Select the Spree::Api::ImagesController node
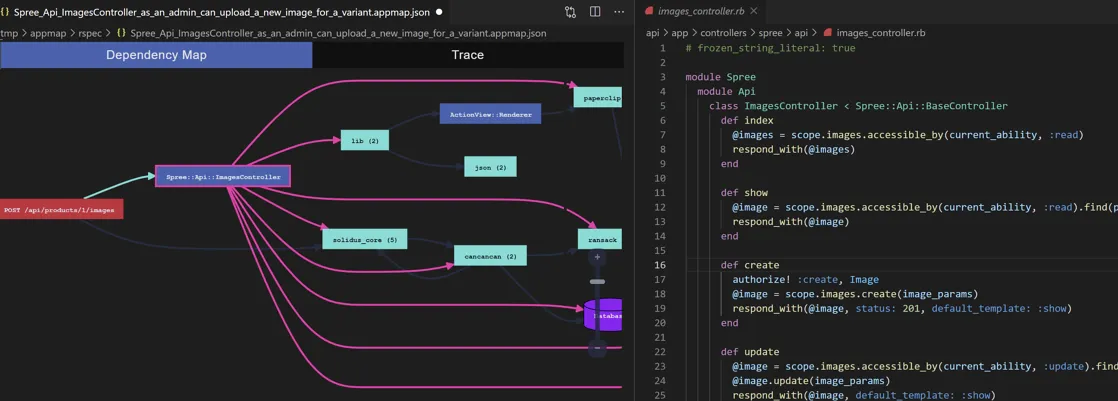Screen dimensions: 1118x401 [x=223, y=176]
